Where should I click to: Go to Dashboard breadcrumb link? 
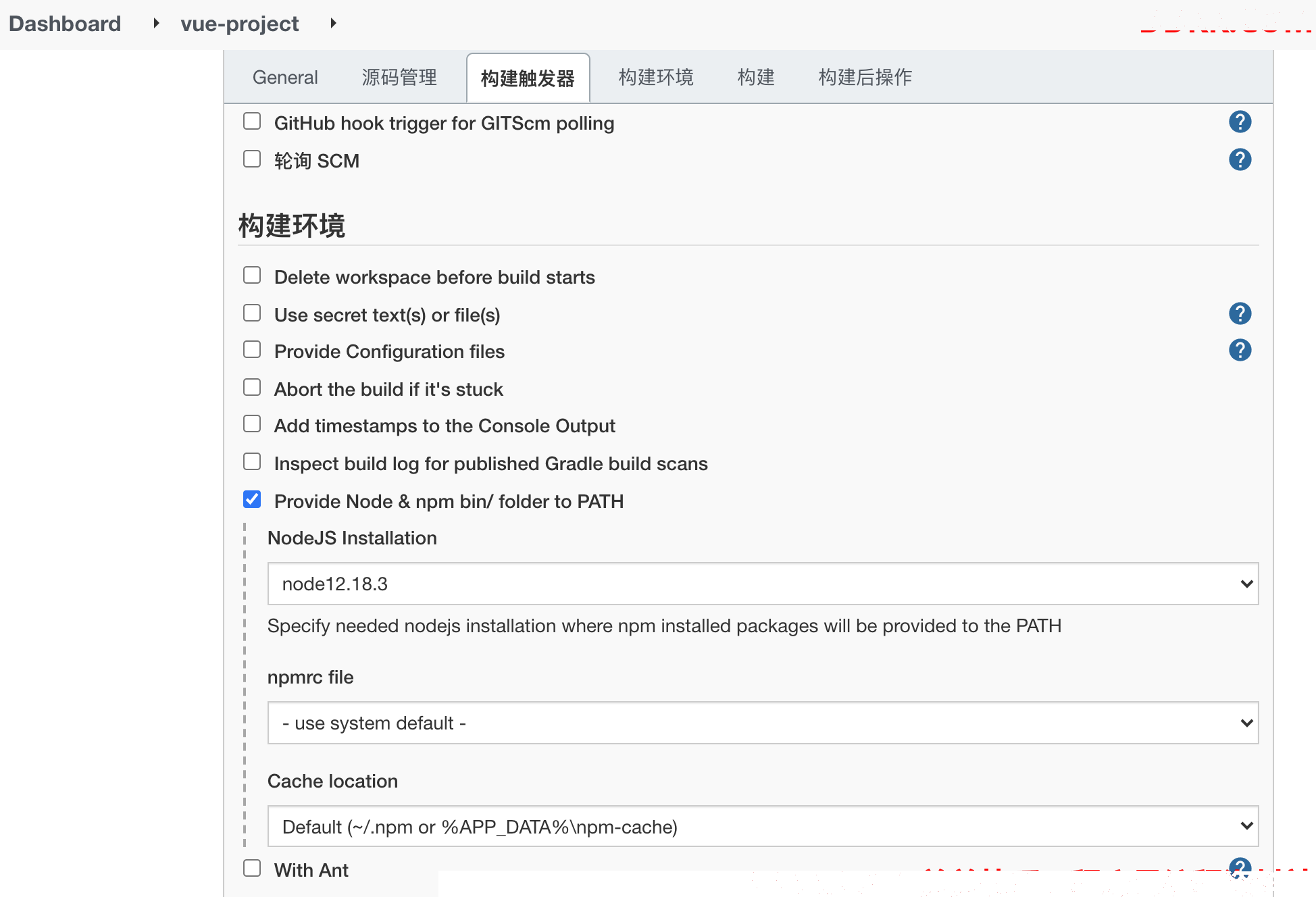[x=65, y=24]
